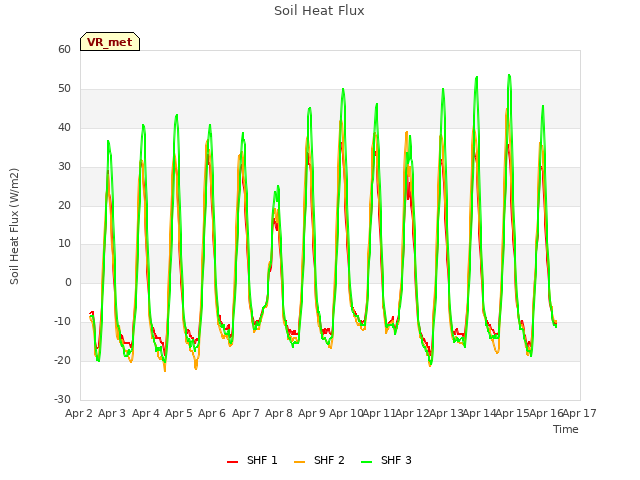Screen dimensions: 640x480
Task: Click the 50 y-axis tick label
Action: pyautogui.click(x=64, y=89)
